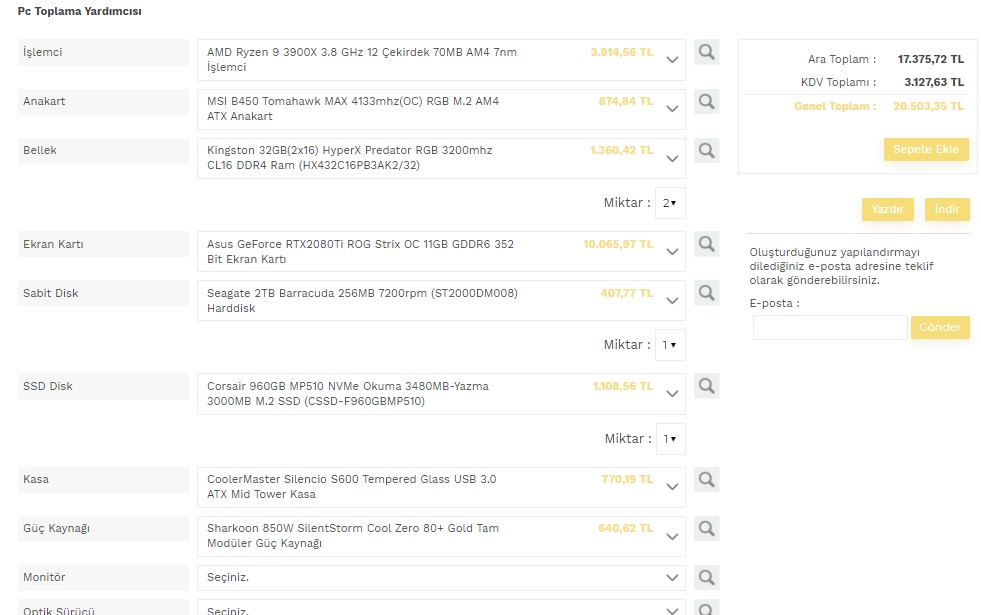Click the search icon beside Ekran Kartı
Screen dimensions: 981x615
pyautogui.click(x=707, y=243)
